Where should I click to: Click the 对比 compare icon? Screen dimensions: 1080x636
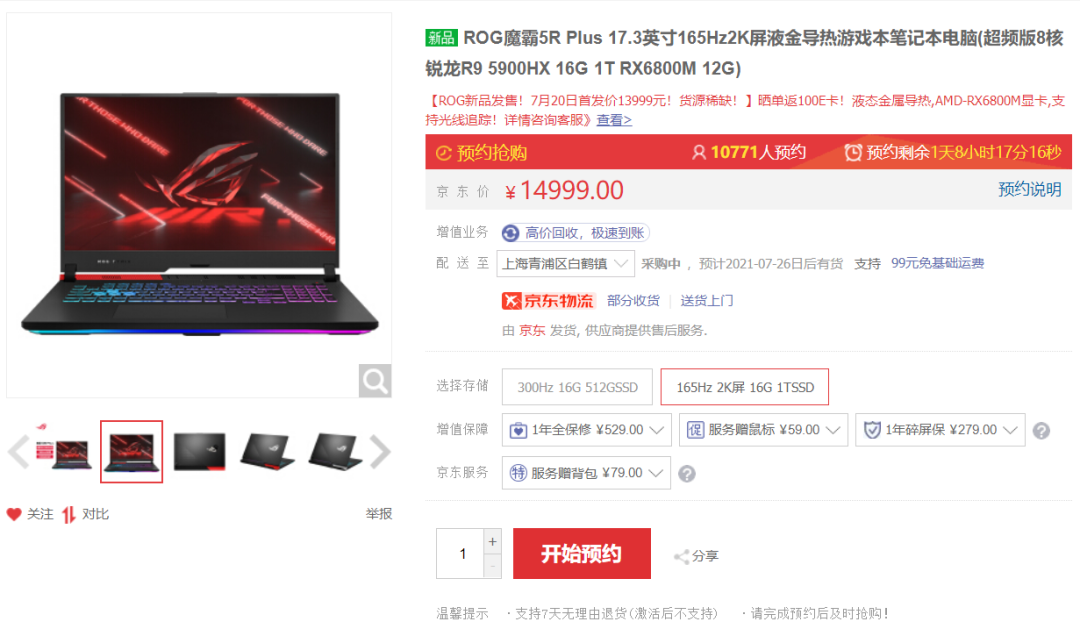click(x=68, y=515)
